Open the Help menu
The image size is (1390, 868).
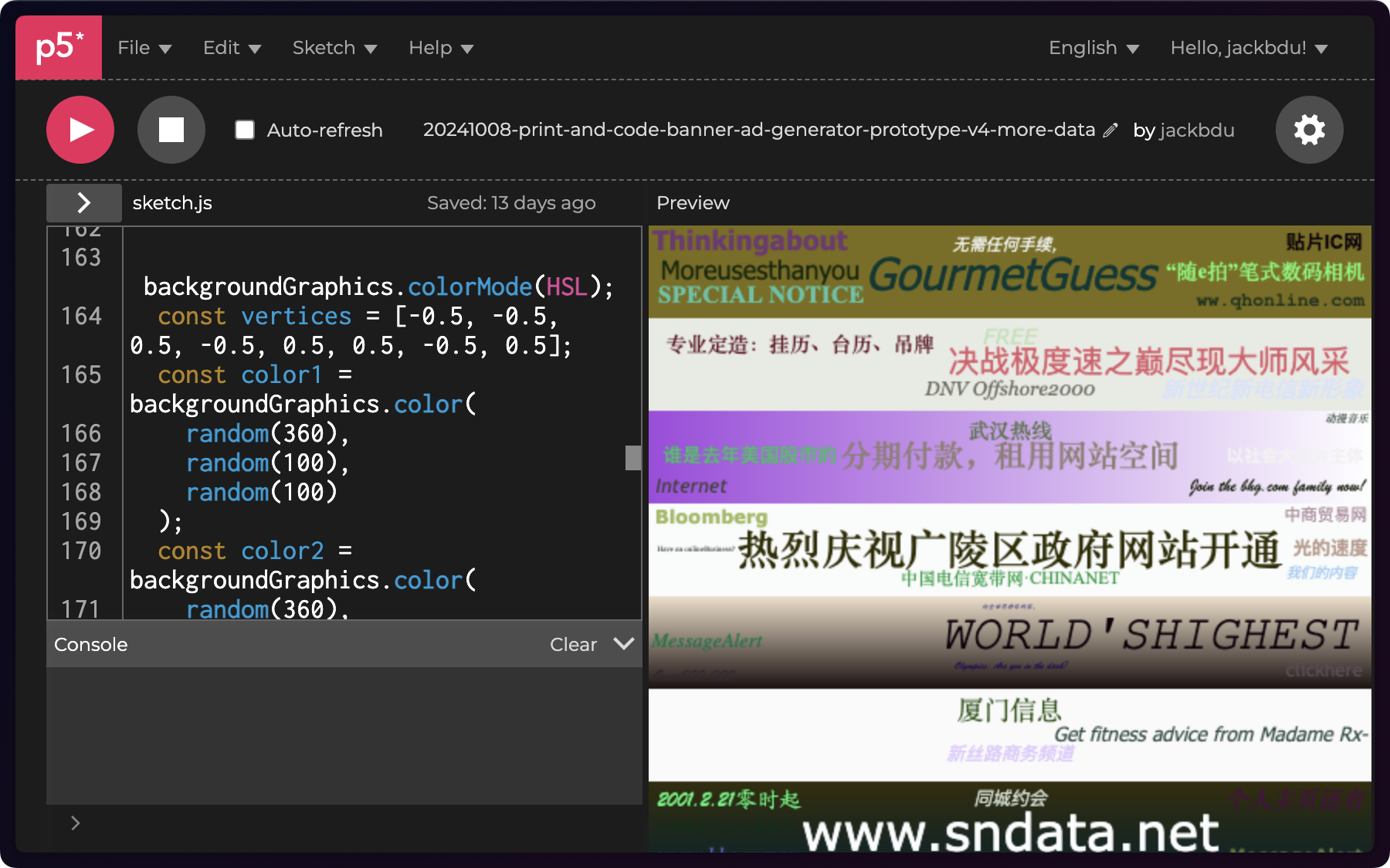tap(440, 48)
